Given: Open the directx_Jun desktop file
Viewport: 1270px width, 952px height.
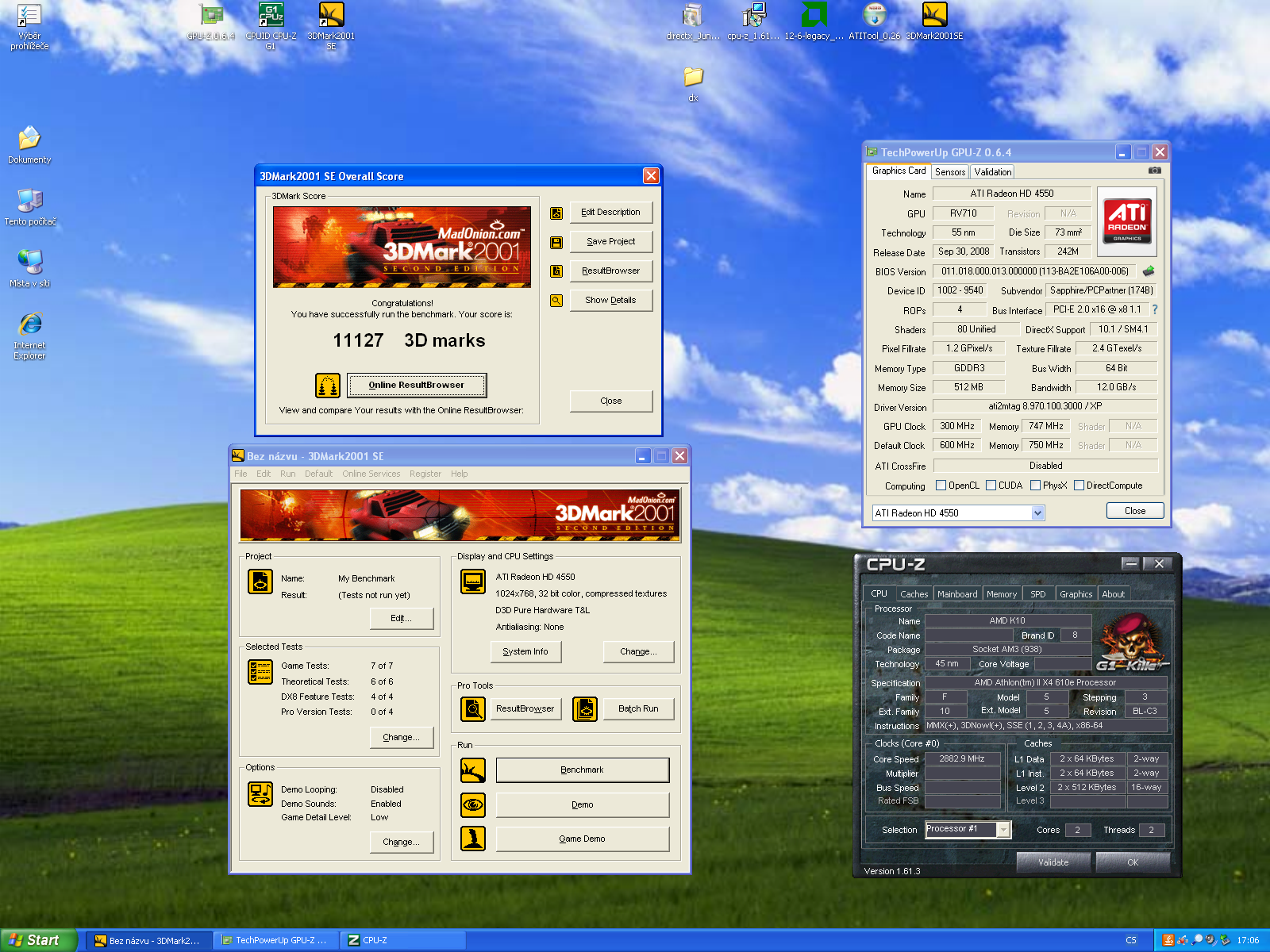Looking at the screenshot, I should (x=693, y=22).
